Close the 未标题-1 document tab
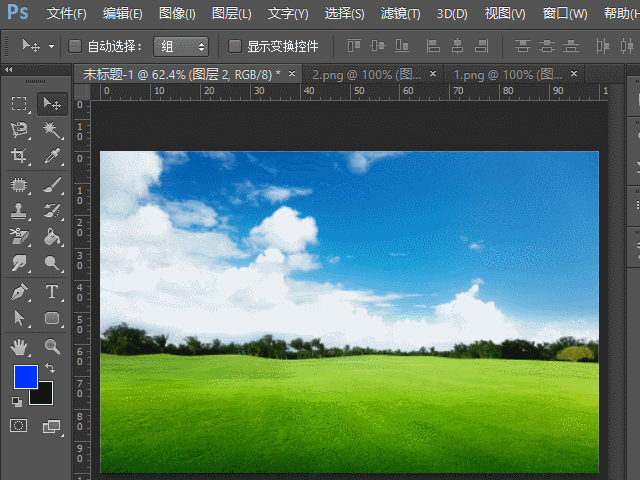The width and height of the screenshot is (640, 480). pyautogui.click(x=292, y=73)
